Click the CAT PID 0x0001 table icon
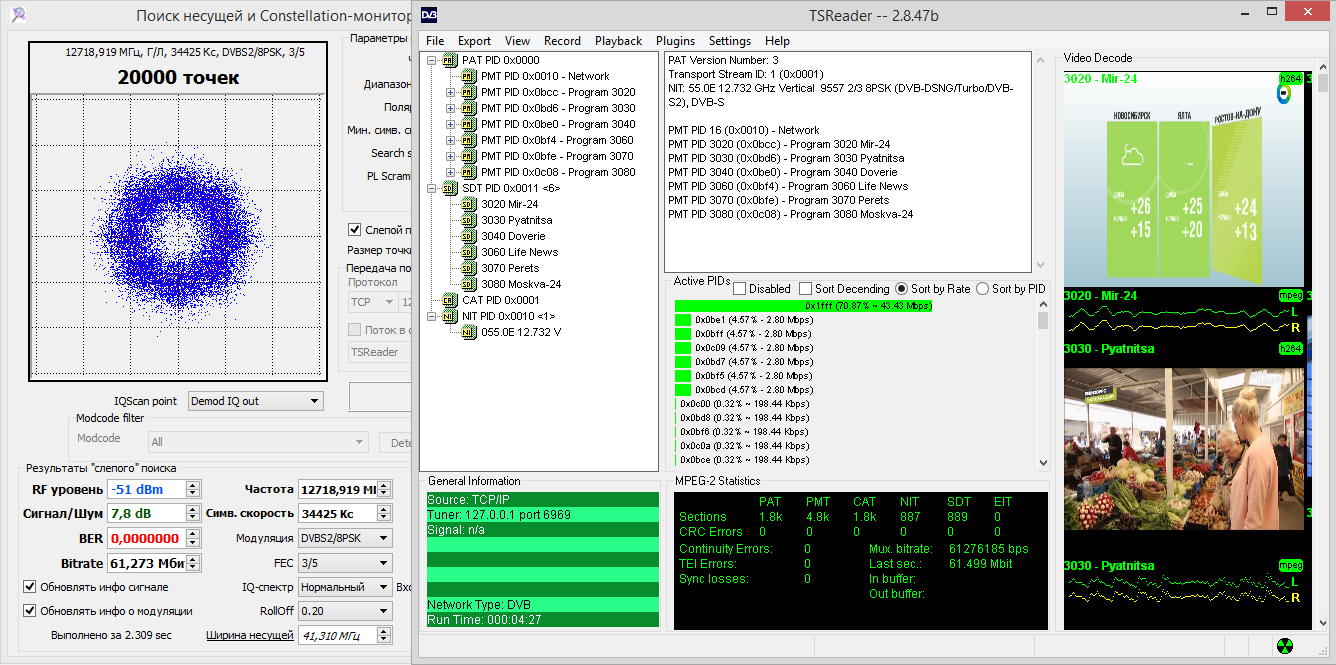This screenshot has height=665, width=1336. (x=449, y=300)
